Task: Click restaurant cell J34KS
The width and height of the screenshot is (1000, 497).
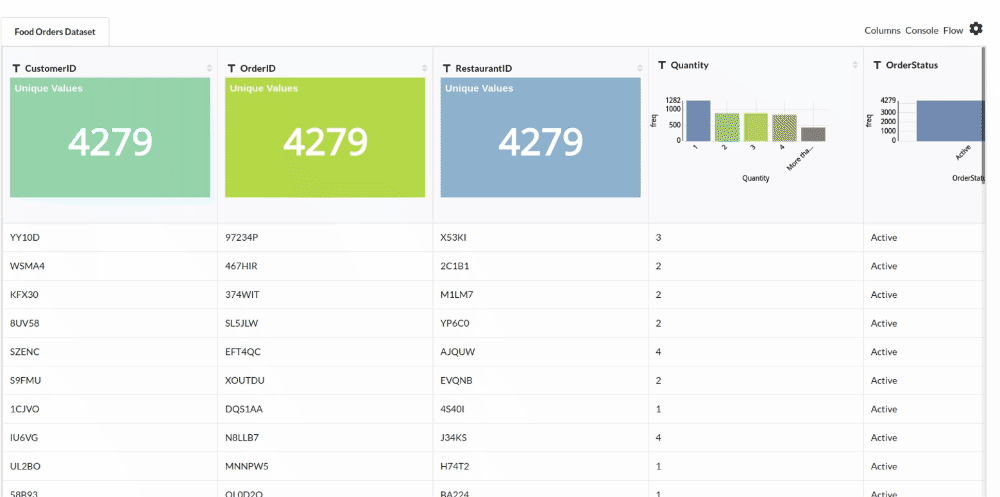Action: (453, 438)
